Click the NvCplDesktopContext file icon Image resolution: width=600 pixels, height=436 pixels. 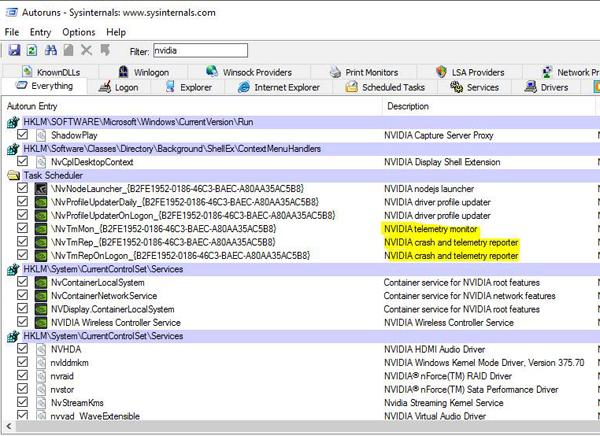click(41, 162)
